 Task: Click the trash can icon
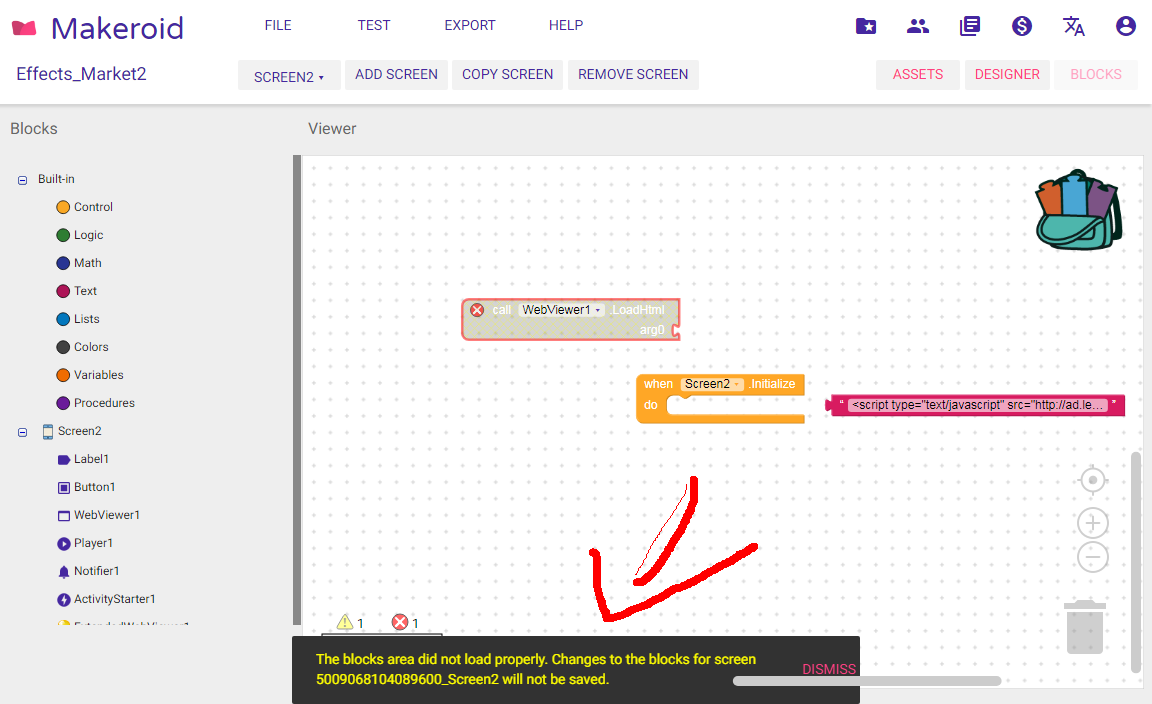click(1085, 627)
